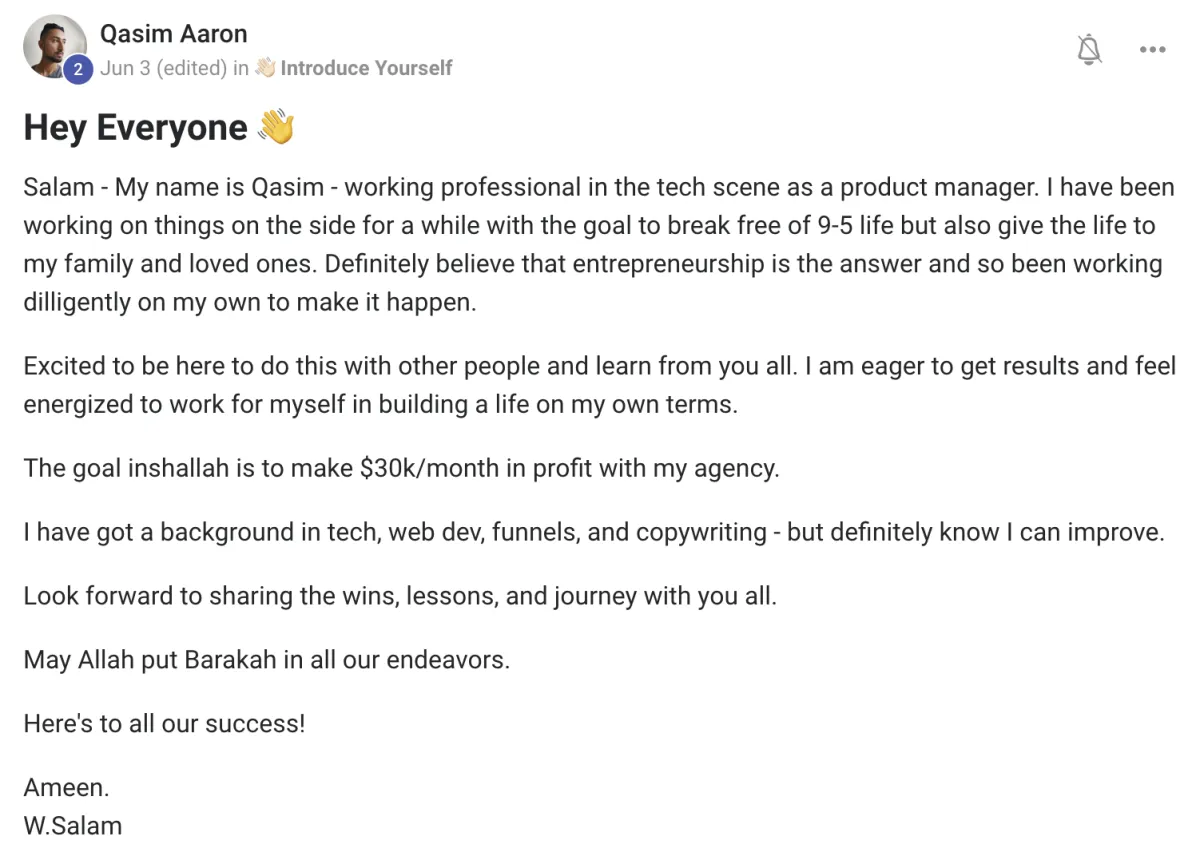Click the Hey Everyone post title
Screen dimensions: 1200x856
pyautogui.click(x=135, y=128)
